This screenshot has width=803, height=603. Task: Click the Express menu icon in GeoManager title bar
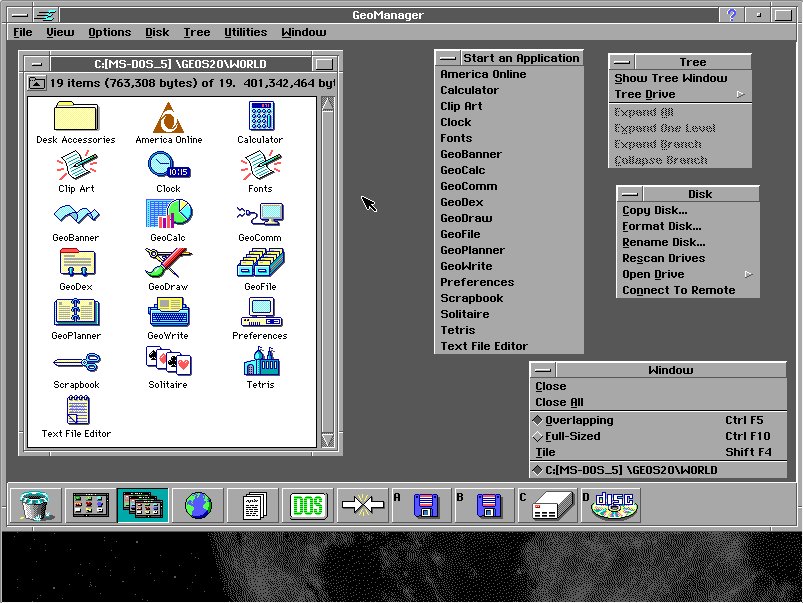point(46,15)
